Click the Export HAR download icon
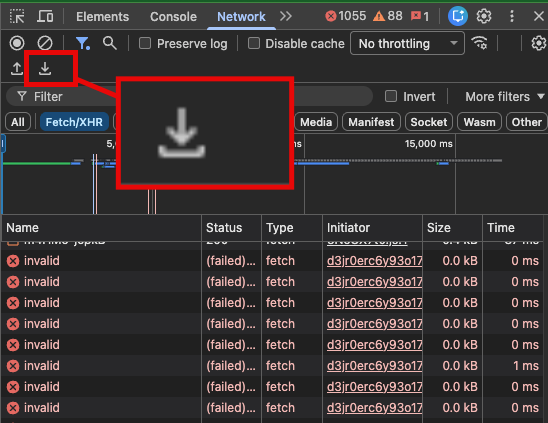548x423 pixels. pyautogui.click(x=45, y=69)
